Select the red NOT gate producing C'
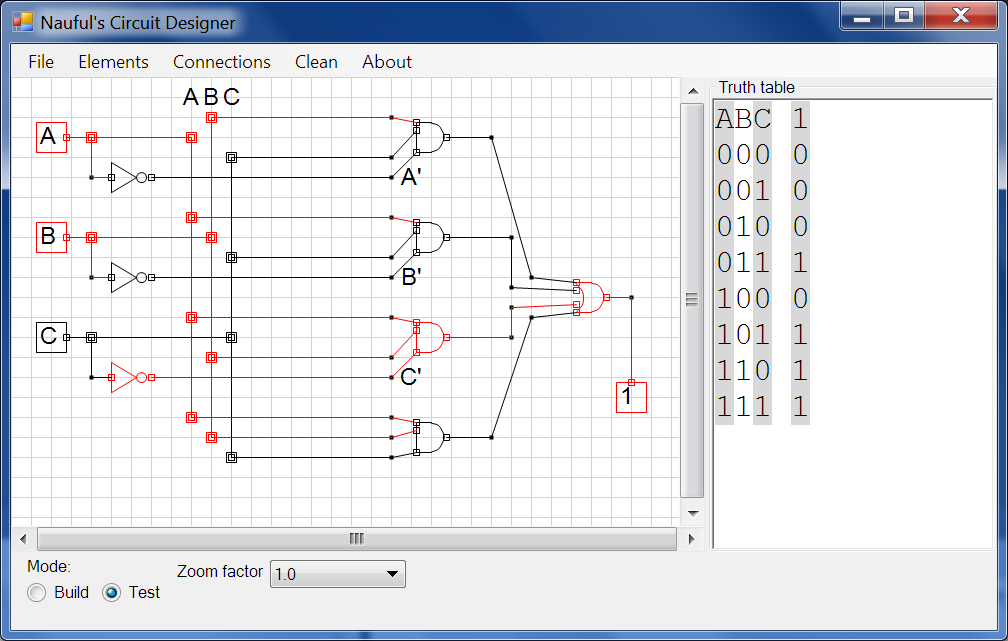The height and width of the screenshot is (641, 1008). click(x=129, y=377)
